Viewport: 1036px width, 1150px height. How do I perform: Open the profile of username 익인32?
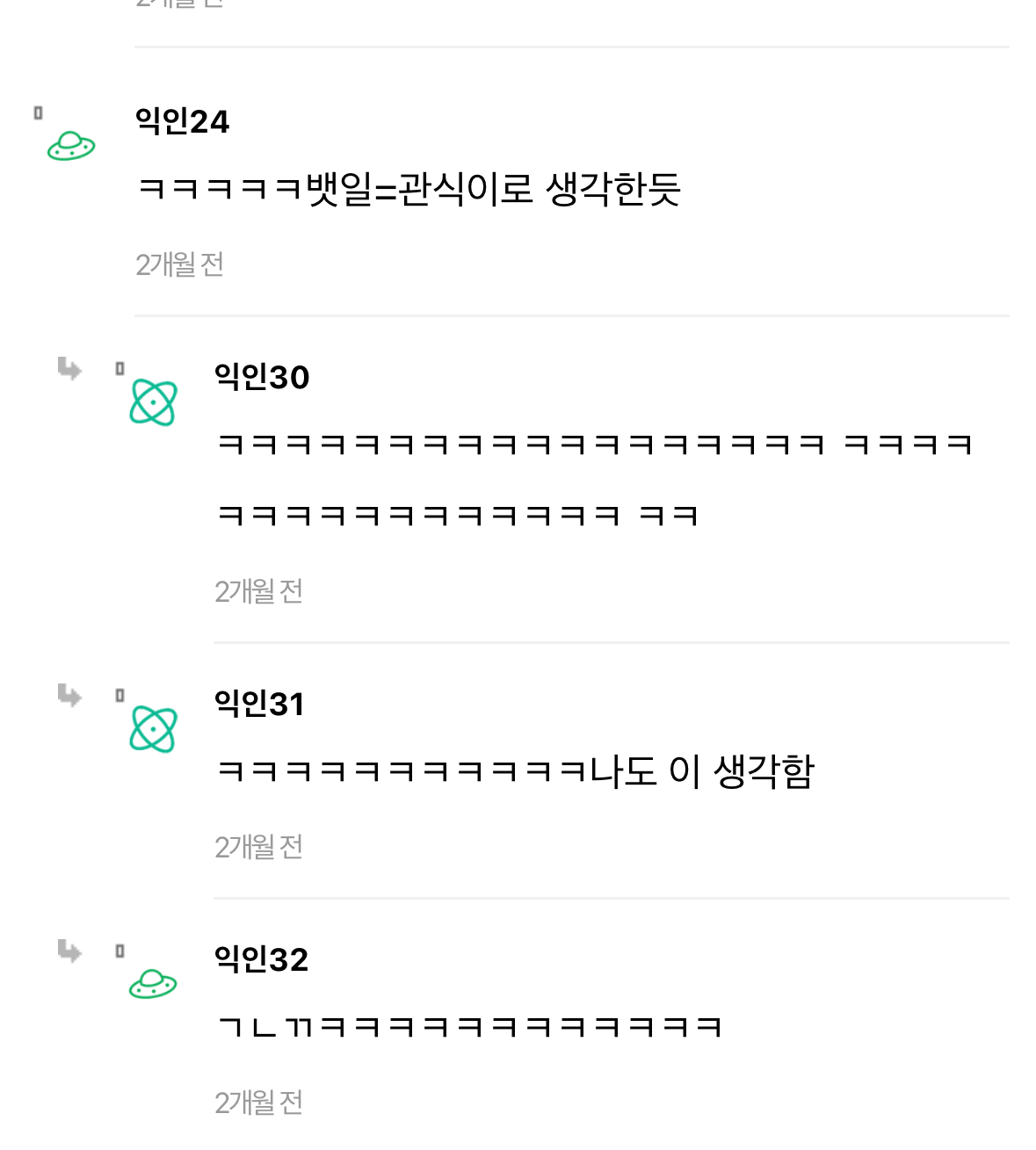[x=262, y=959]
